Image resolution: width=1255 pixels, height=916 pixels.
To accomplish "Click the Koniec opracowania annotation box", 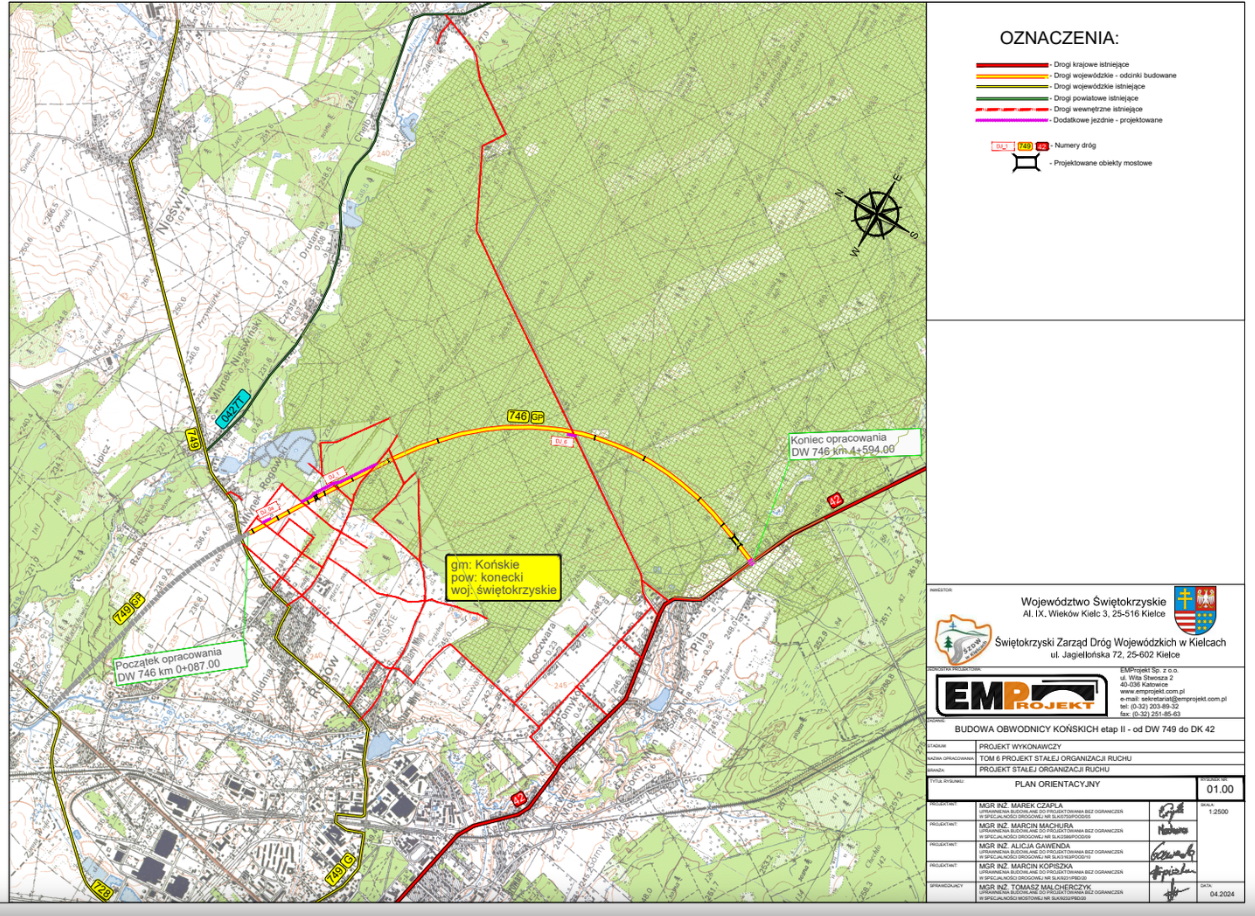I will click(852, 443).
